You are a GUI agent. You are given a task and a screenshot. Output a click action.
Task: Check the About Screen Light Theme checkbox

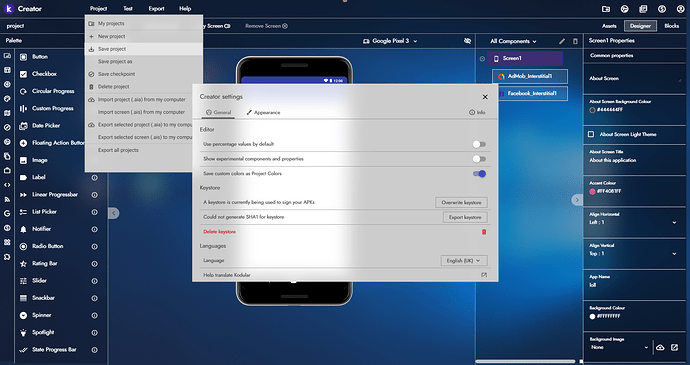[x=591, y=134]
